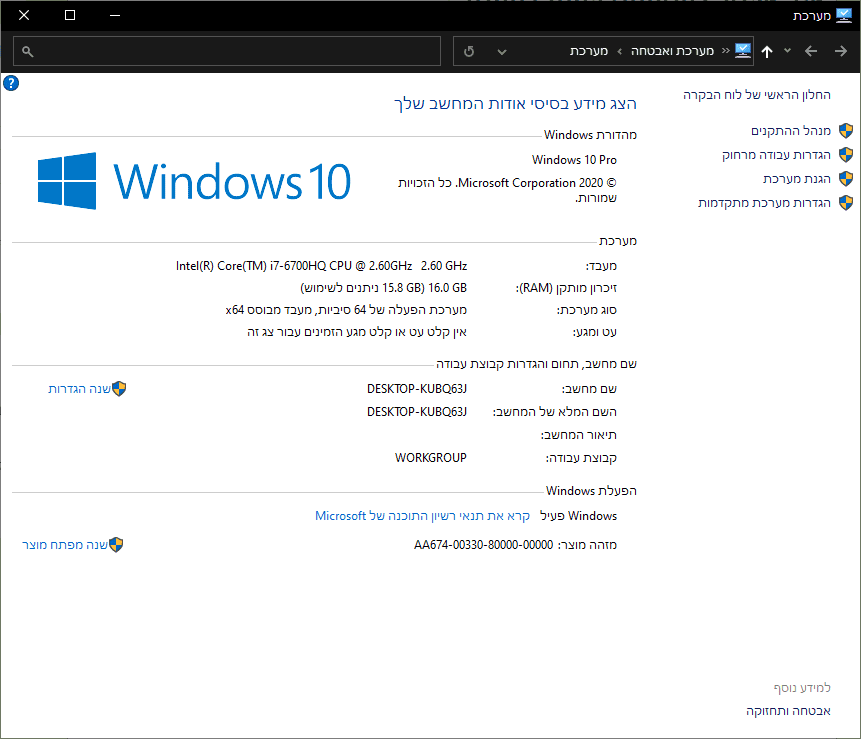Expand the breadcrumb double-chevron
The image size is (861, 739).
725,51
